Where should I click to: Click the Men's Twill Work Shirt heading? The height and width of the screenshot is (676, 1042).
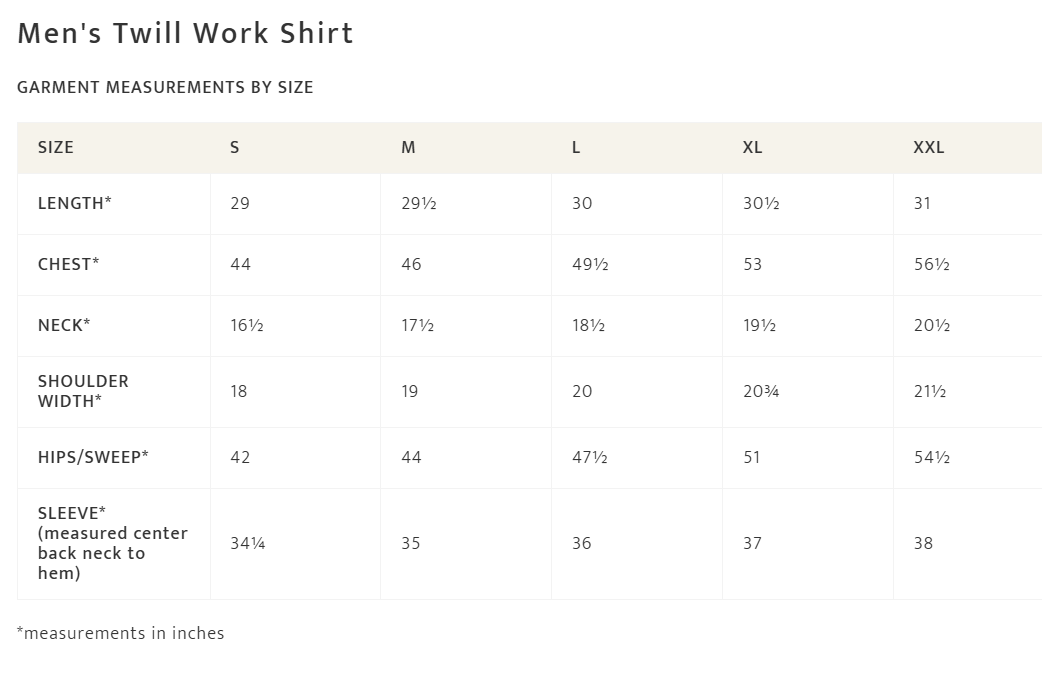point(185,33)
